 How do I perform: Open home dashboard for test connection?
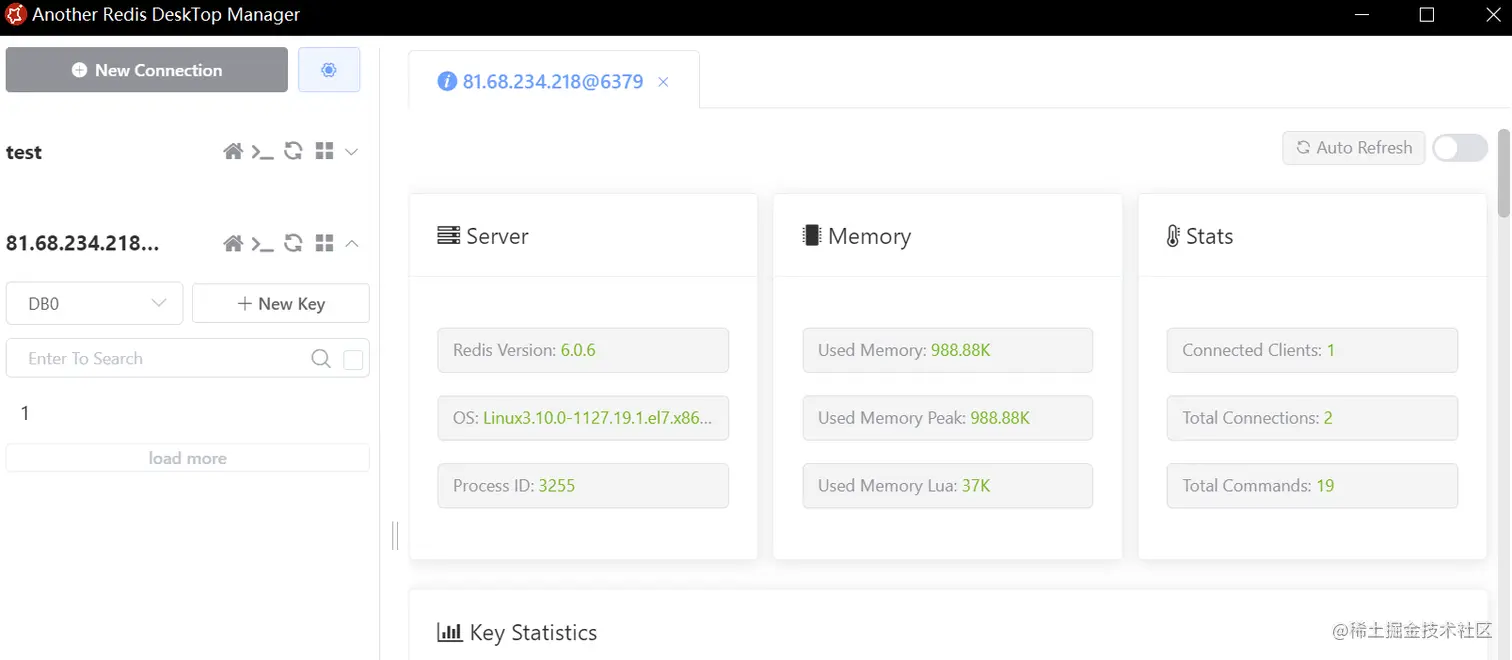(233, 152)
